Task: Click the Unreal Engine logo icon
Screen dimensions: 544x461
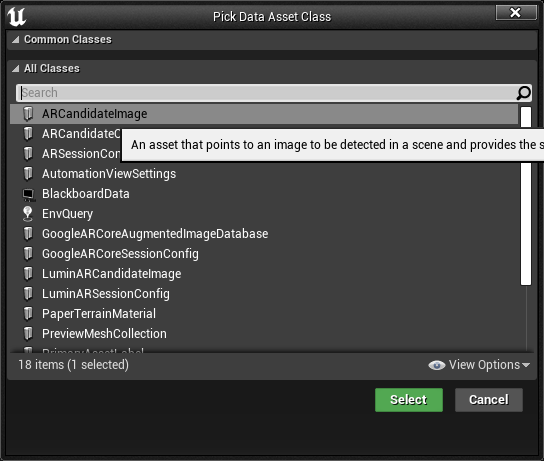Action: click(x=16, y=17)
